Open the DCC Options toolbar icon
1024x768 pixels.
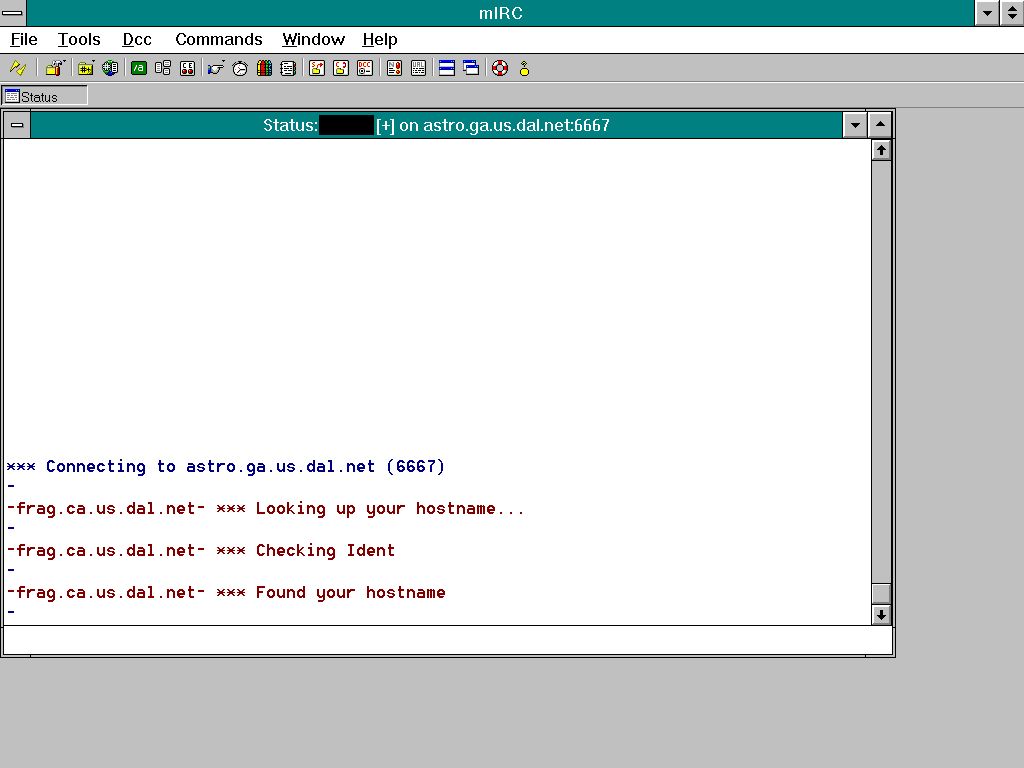[365, 68]
